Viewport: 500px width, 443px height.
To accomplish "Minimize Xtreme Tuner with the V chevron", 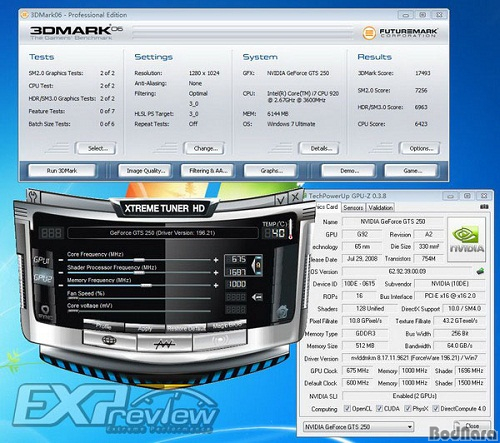I will pyautogui.click(x=281, y=200).
